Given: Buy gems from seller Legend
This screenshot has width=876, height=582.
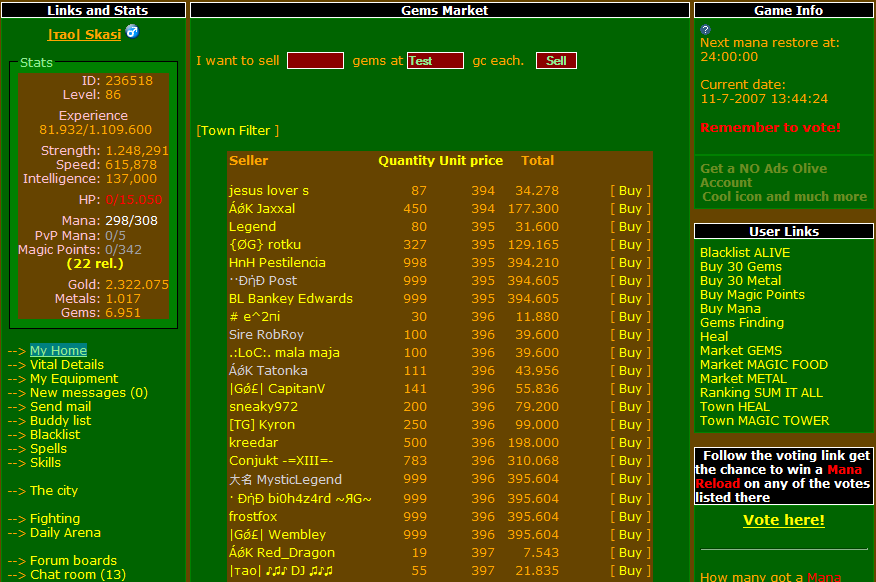Looking at the screenshot, I should tap(630, 227).
